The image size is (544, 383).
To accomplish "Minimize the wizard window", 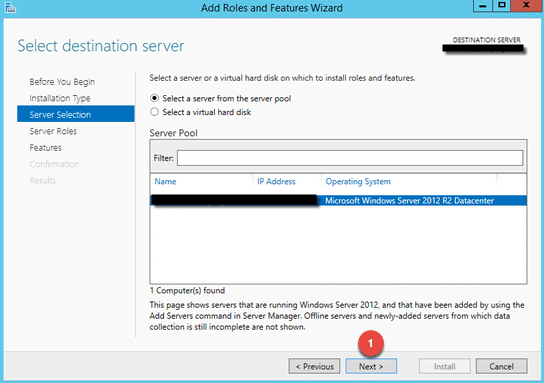I will point(483,6).
